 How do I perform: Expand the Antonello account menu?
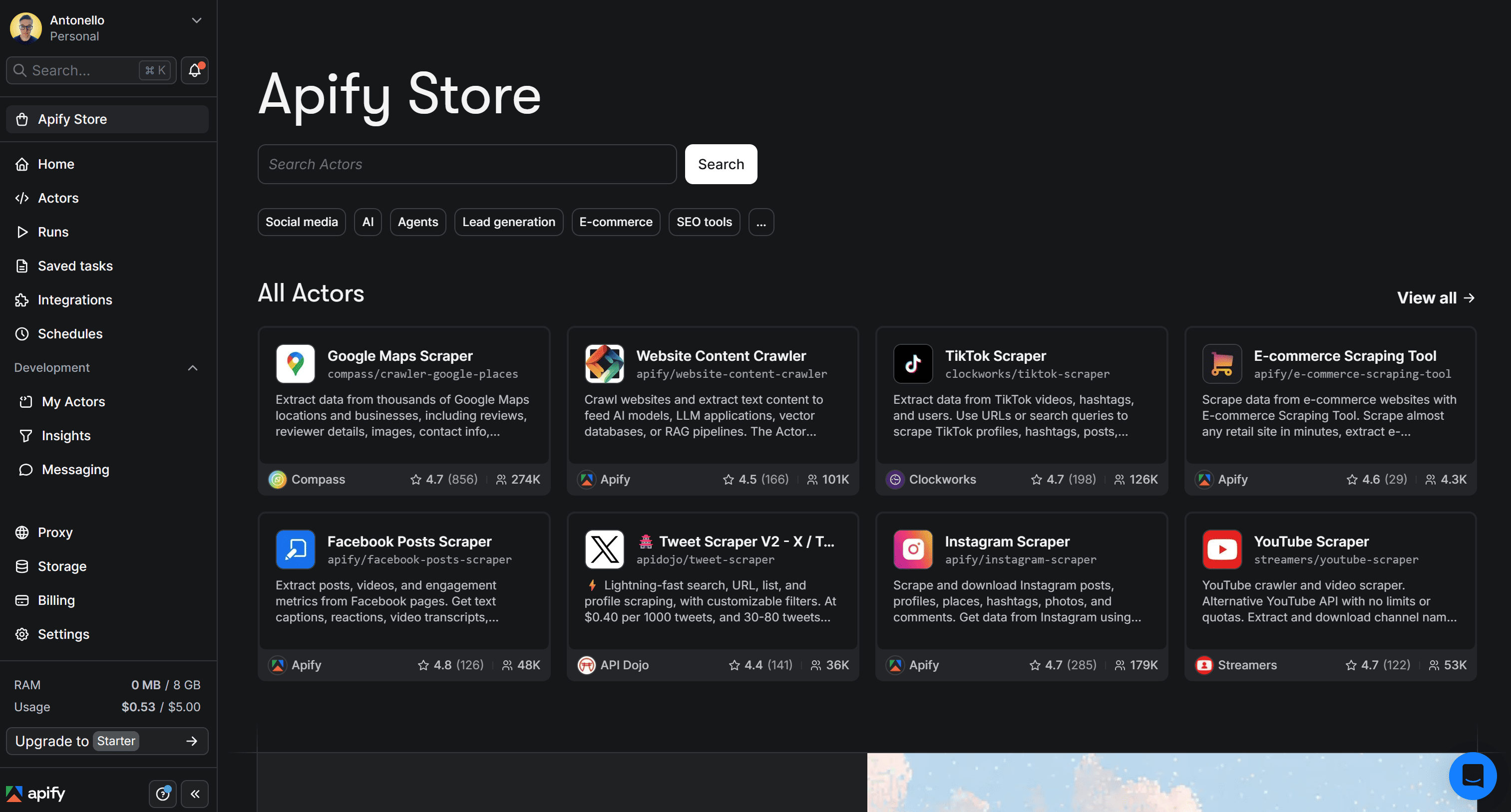[x=196, y=20]
